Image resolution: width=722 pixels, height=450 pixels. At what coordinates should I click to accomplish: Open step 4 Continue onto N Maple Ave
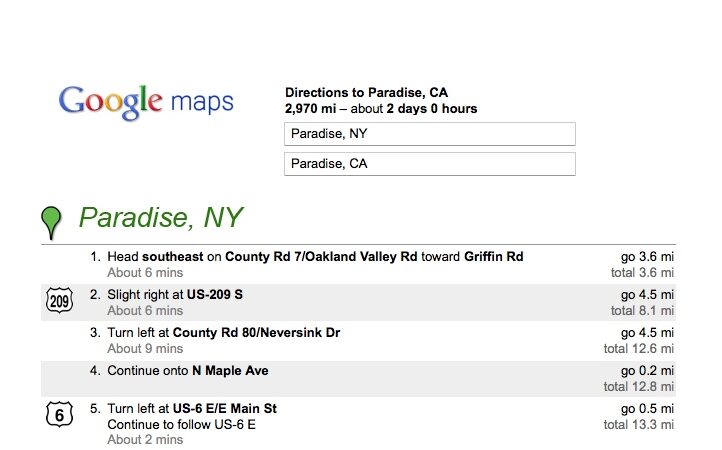(x=358, y=379)
